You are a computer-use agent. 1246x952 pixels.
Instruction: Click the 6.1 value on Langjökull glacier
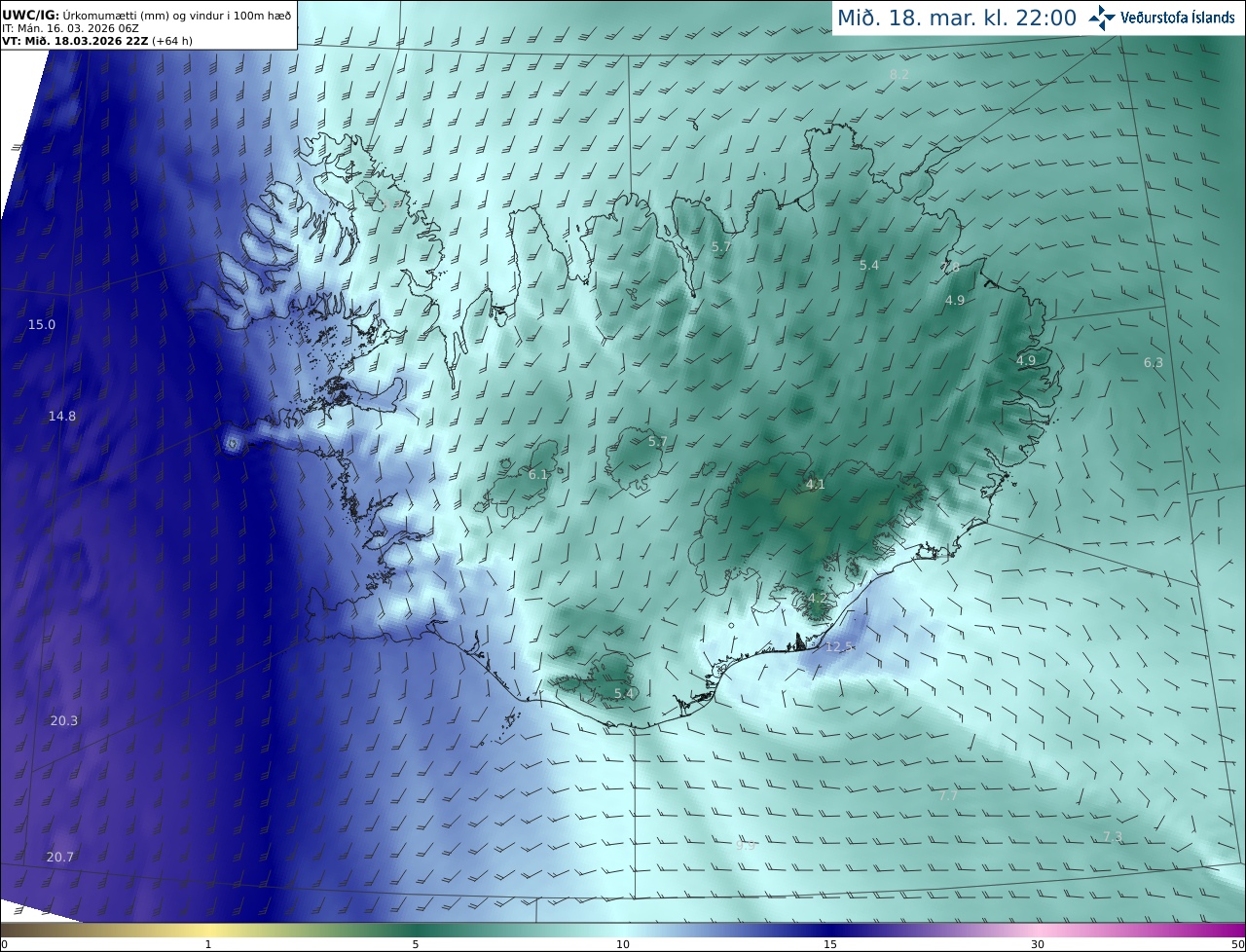pyautogui.click(x=538, y=475)
